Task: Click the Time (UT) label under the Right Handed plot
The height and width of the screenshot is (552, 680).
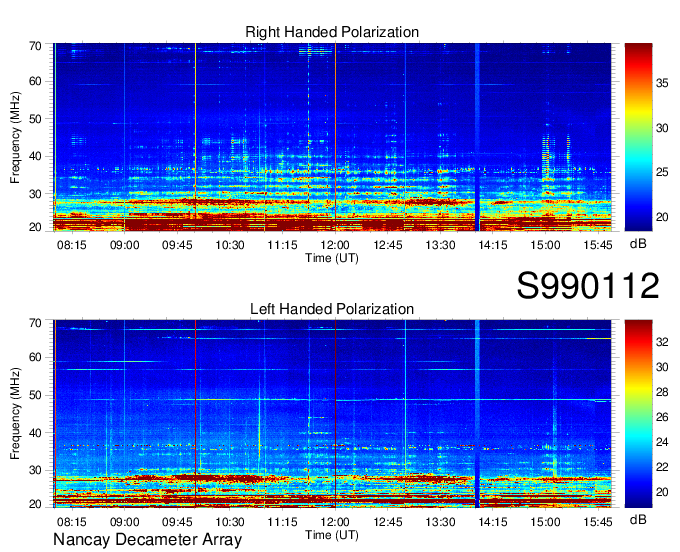Action: point(332,258)
